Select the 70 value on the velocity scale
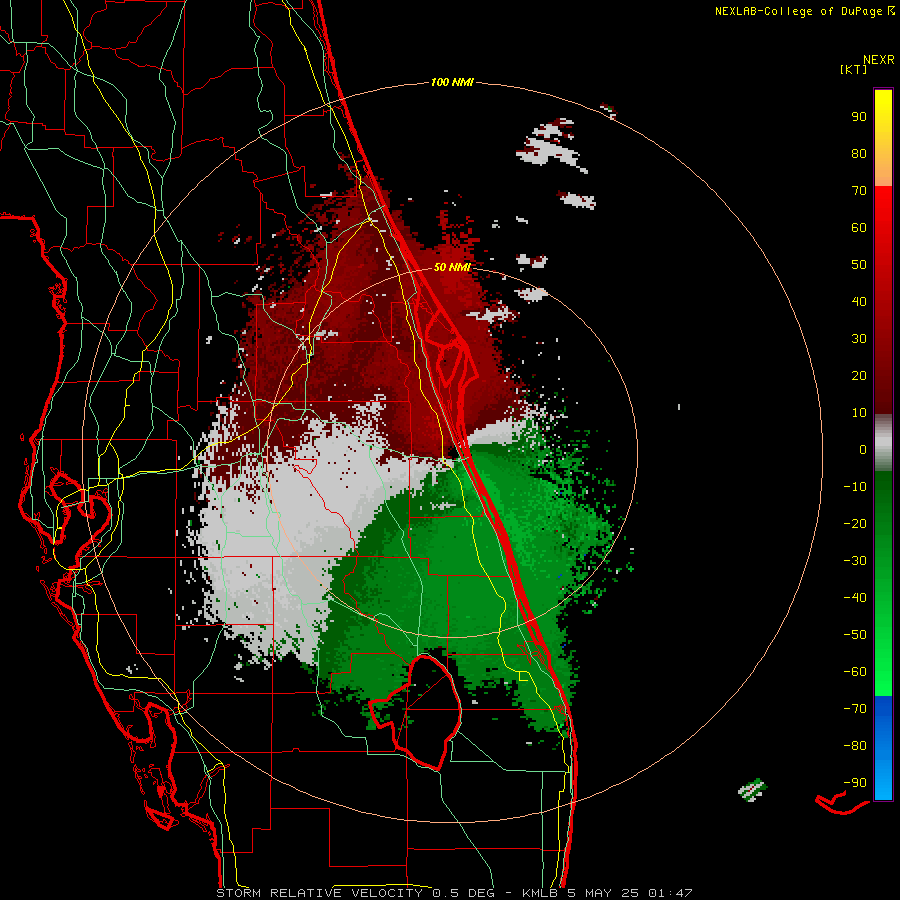 click(x=859, y=191)
